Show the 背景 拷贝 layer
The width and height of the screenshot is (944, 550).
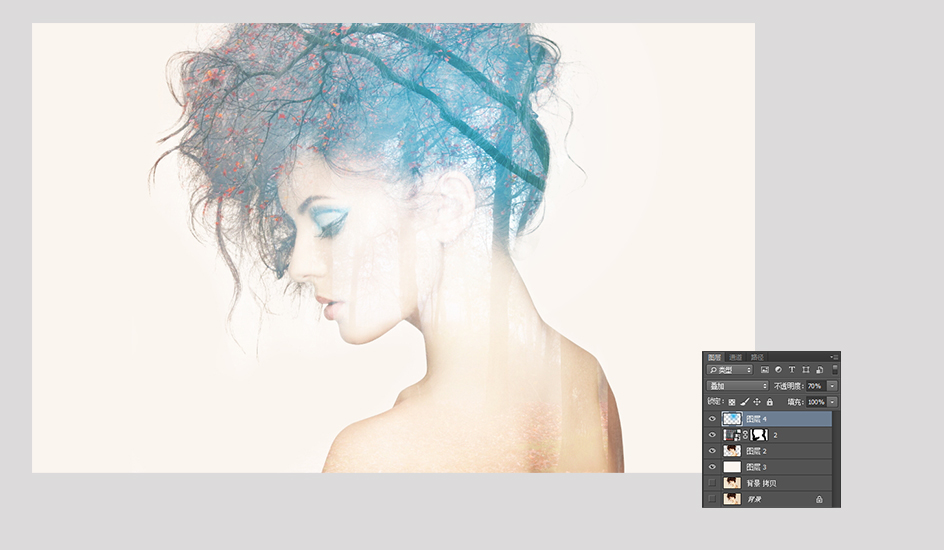[712, 483]
